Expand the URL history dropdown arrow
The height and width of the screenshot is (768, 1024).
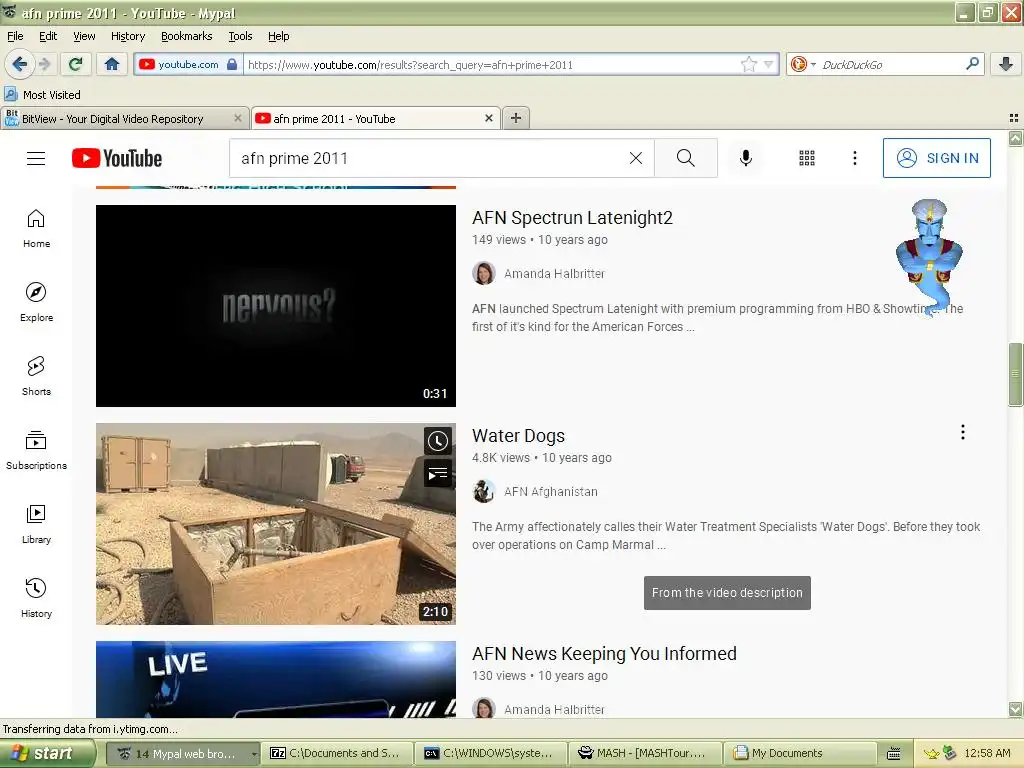(769, 64)
